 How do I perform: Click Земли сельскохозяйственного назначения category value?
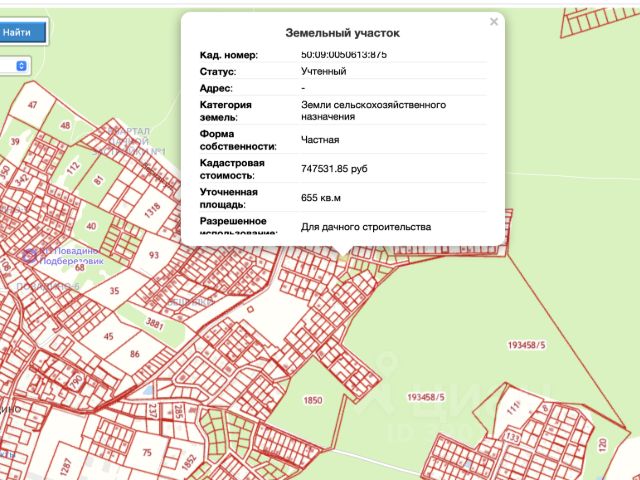pyautogui.click(x=373, y=111)
